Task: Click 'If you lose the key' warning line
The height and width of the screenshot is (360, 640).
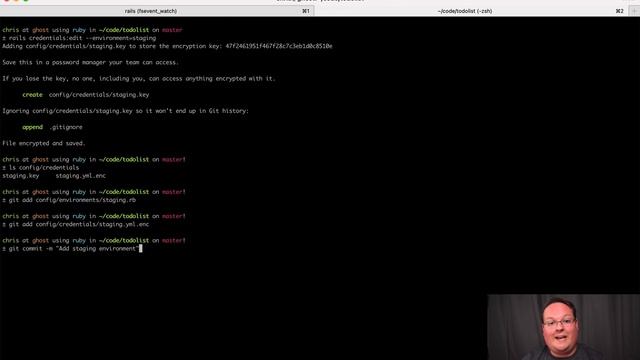Action: point(139,78)
